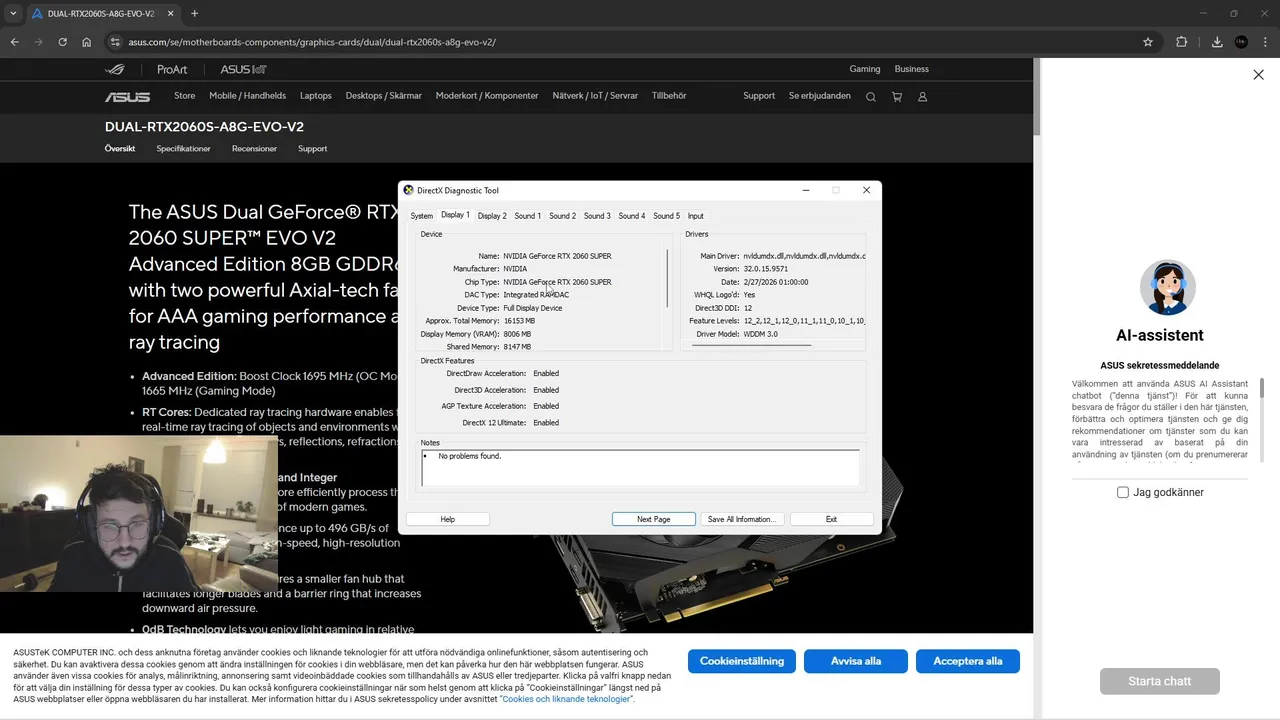Image resolution: width=1280 pixels, height=720 pixels.
Task: Click Save All Information button
Action: [x=742, y=519]
